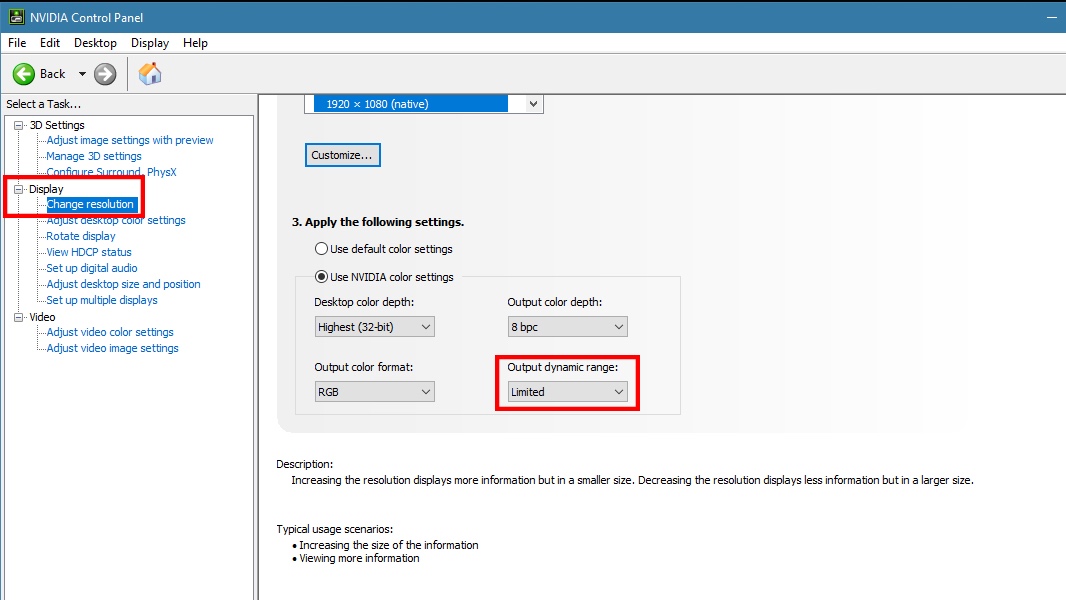The width and height of the screenshot is (1066, 600).
Task: Collapse the Video tree node
Action: click(17, 317)
